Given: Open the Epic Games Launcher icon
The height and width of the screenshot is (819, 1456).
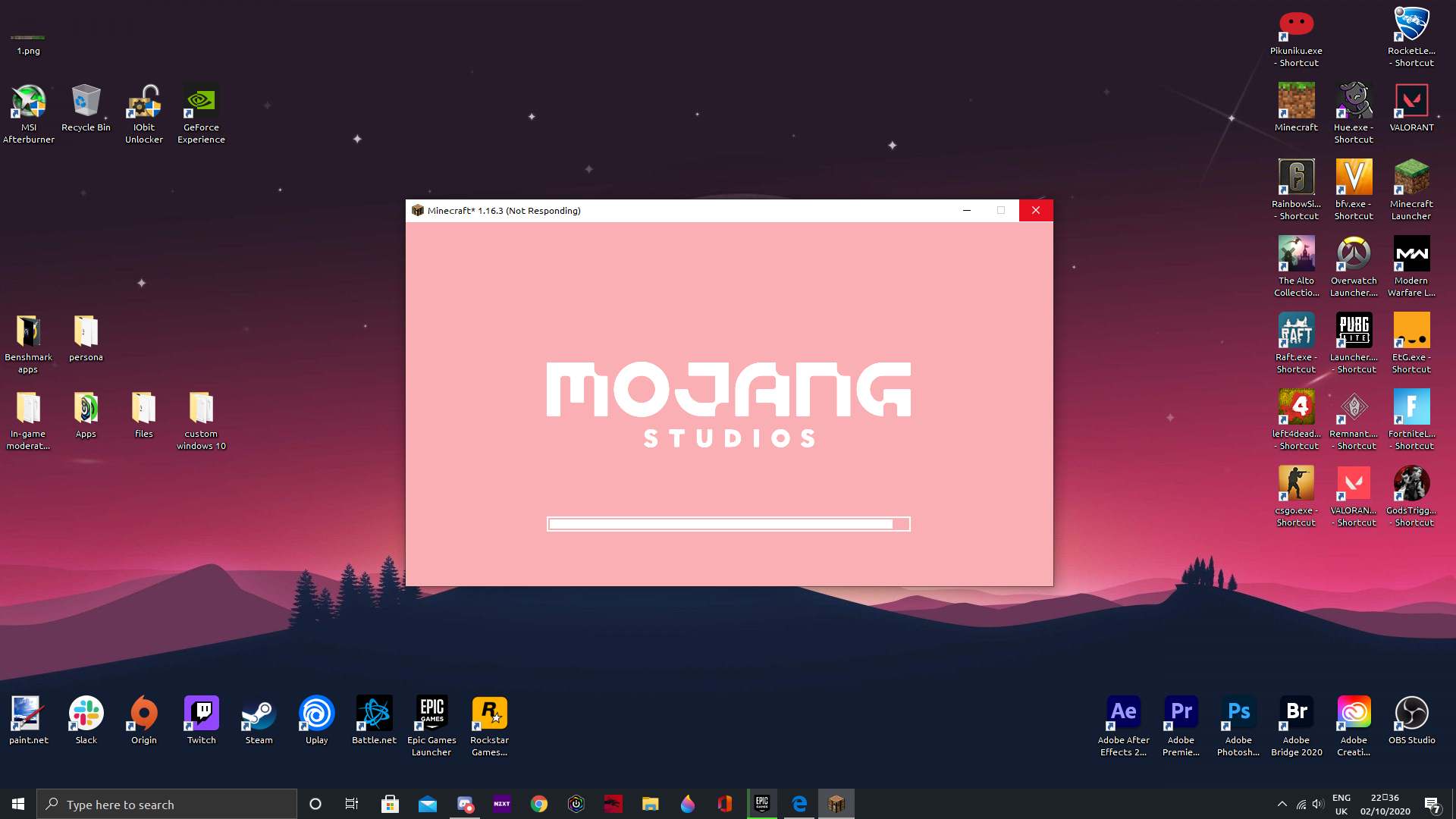Looking at the screenshot, I should (431, 714).
